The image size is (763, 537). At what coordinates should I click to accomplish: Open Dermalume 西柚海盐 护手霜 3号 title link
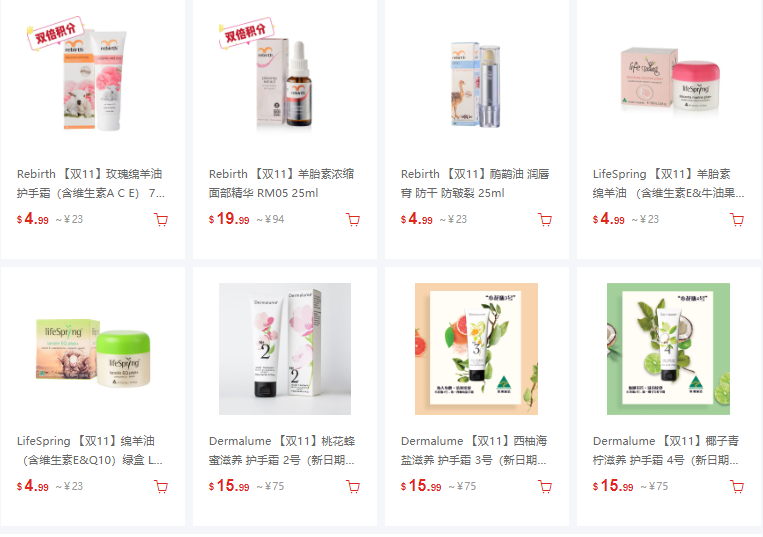coord(474,450)
